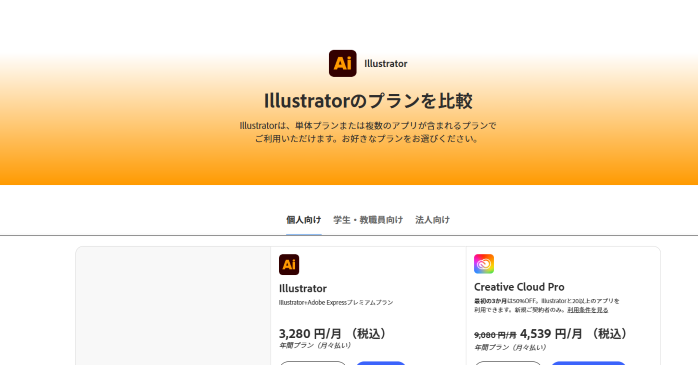Click the Illustrator logo icon in header

coord(342,63)
